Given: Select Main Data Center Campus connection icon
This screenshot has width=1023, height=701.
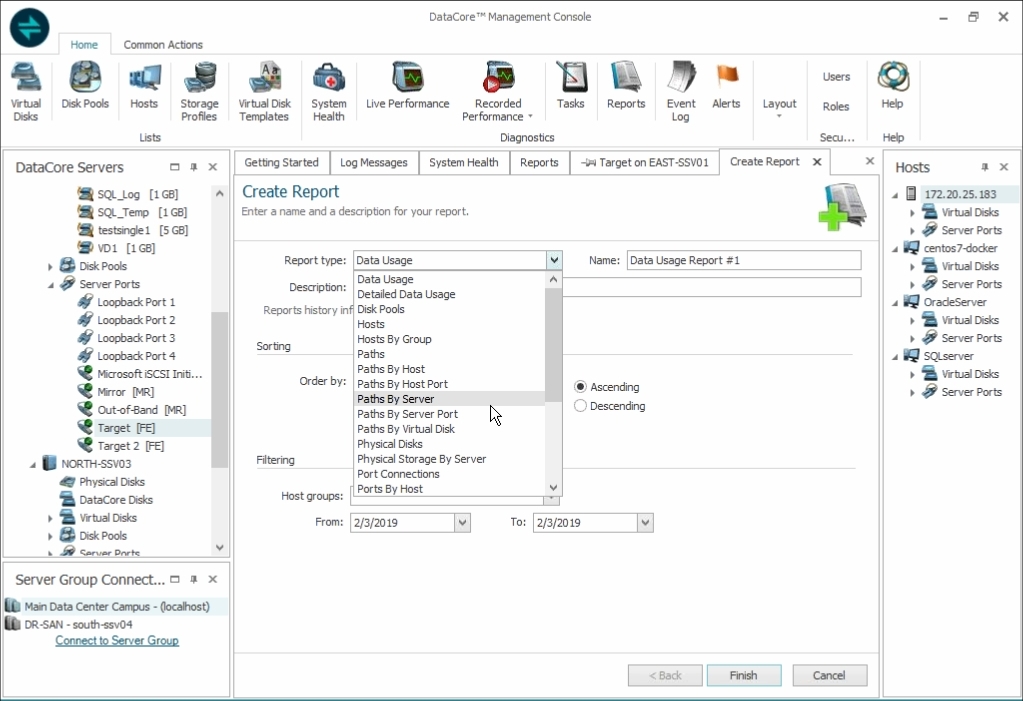Looking at the screenshot, I should [12, 606].
